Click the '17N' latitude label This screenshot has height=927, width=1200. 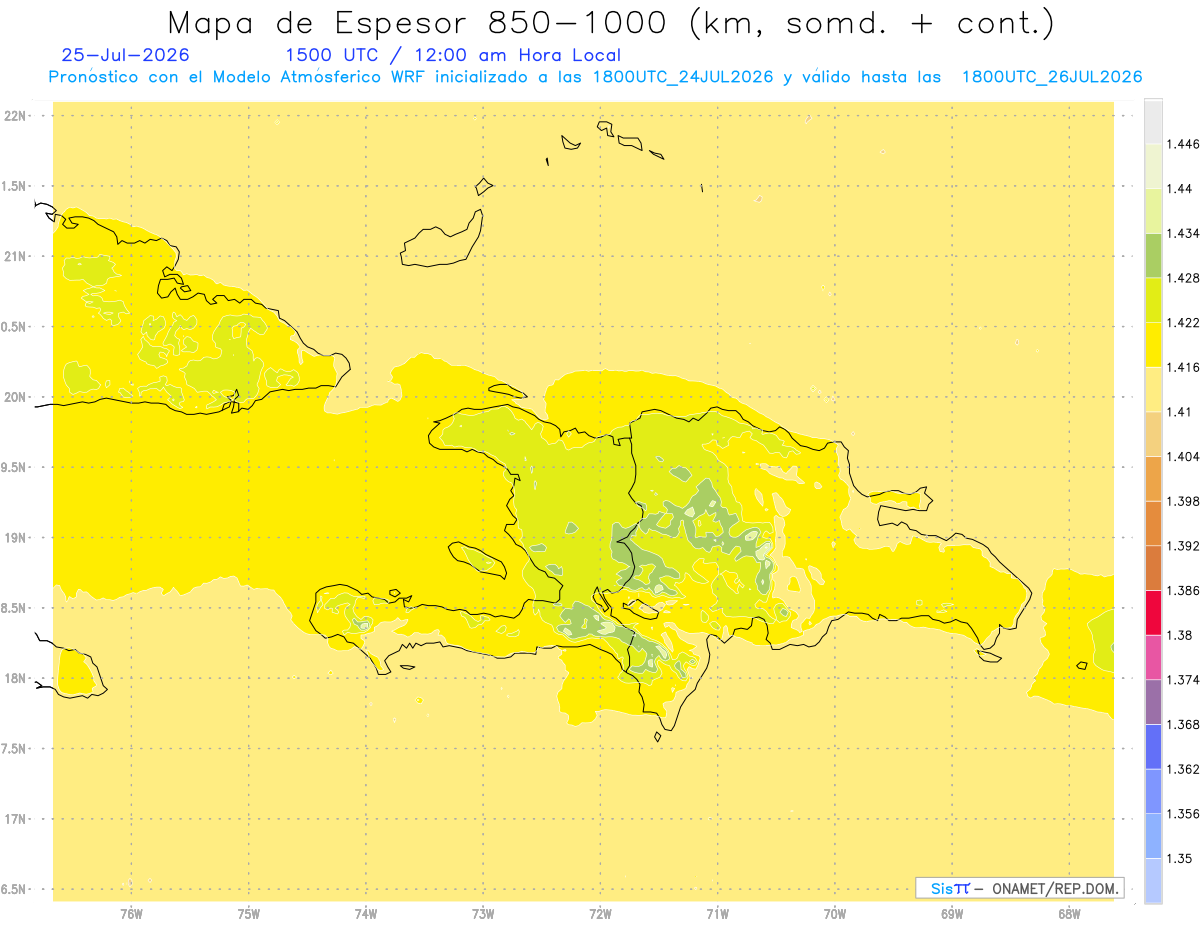click(16, 819)
